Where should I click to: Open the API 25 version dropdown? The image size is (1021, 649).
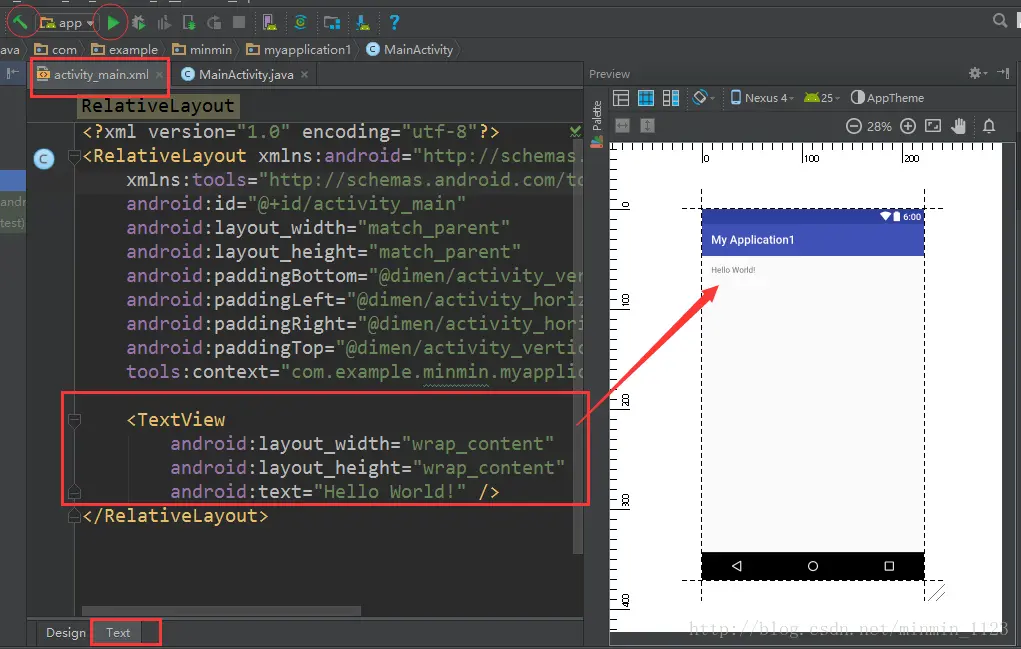point(822,98)
